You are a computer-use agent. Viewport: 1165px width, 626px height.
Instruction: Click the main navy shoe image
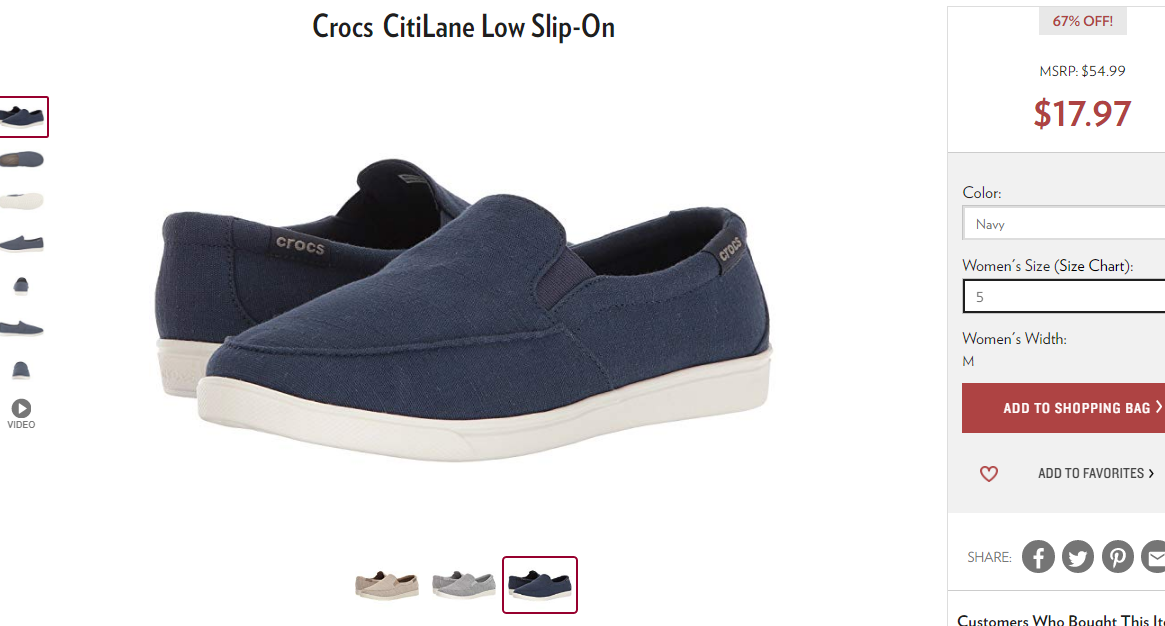[x=464, y=308]
